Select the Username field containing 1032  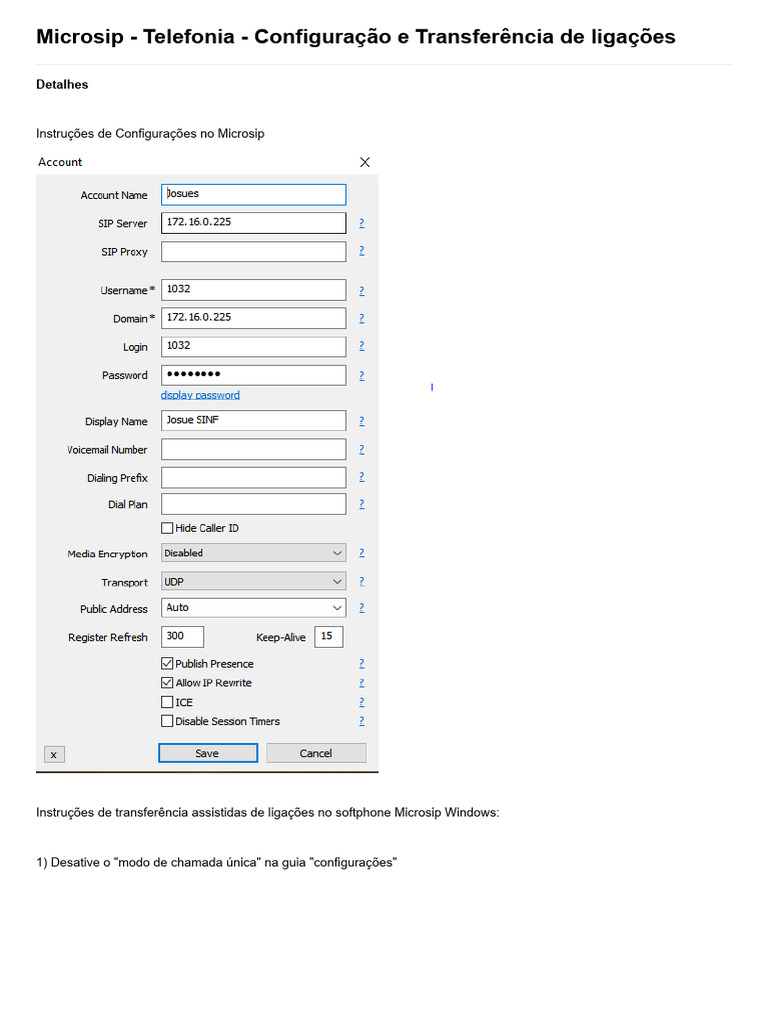pyautogui.click(x=253, y=290)
